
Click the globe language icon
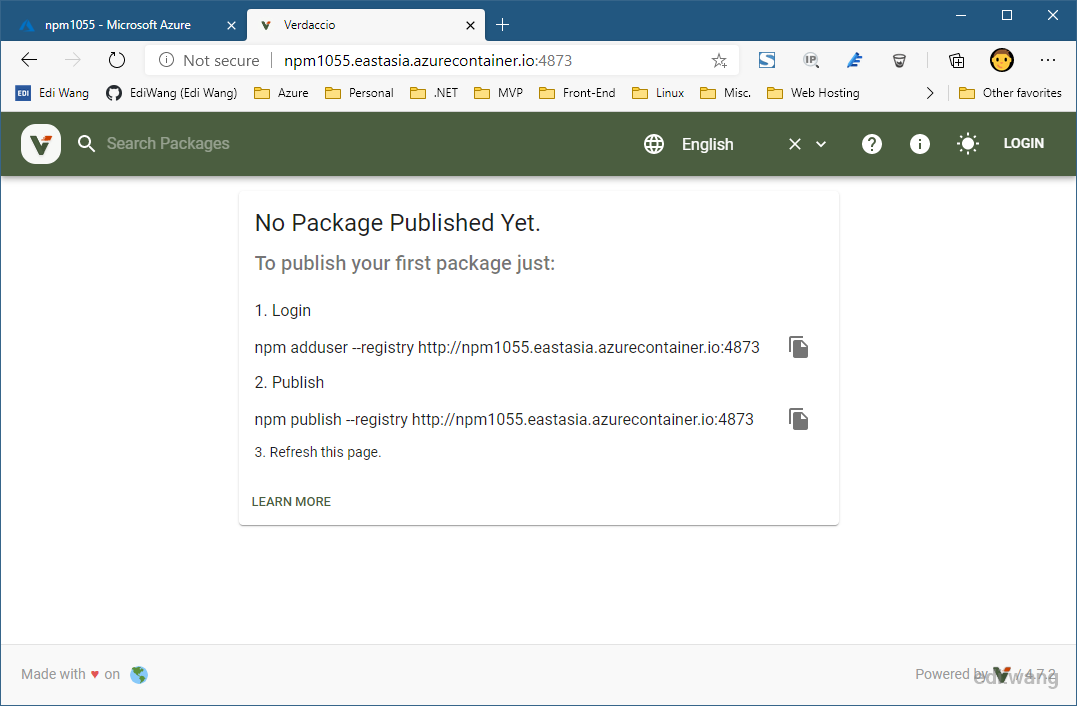654,144
